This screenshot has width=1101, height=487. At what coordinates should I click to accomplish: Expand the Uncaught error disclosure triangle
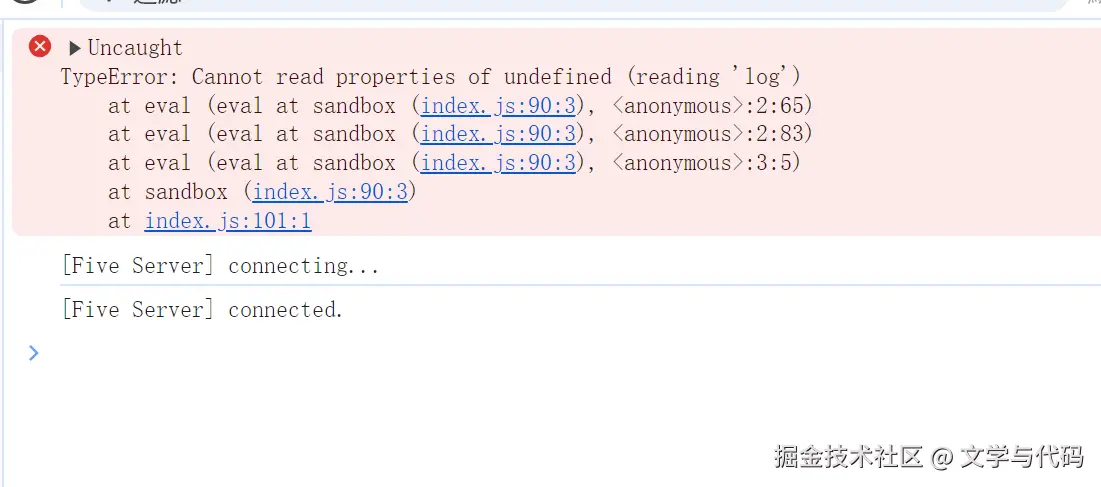(x=75, y=48)
